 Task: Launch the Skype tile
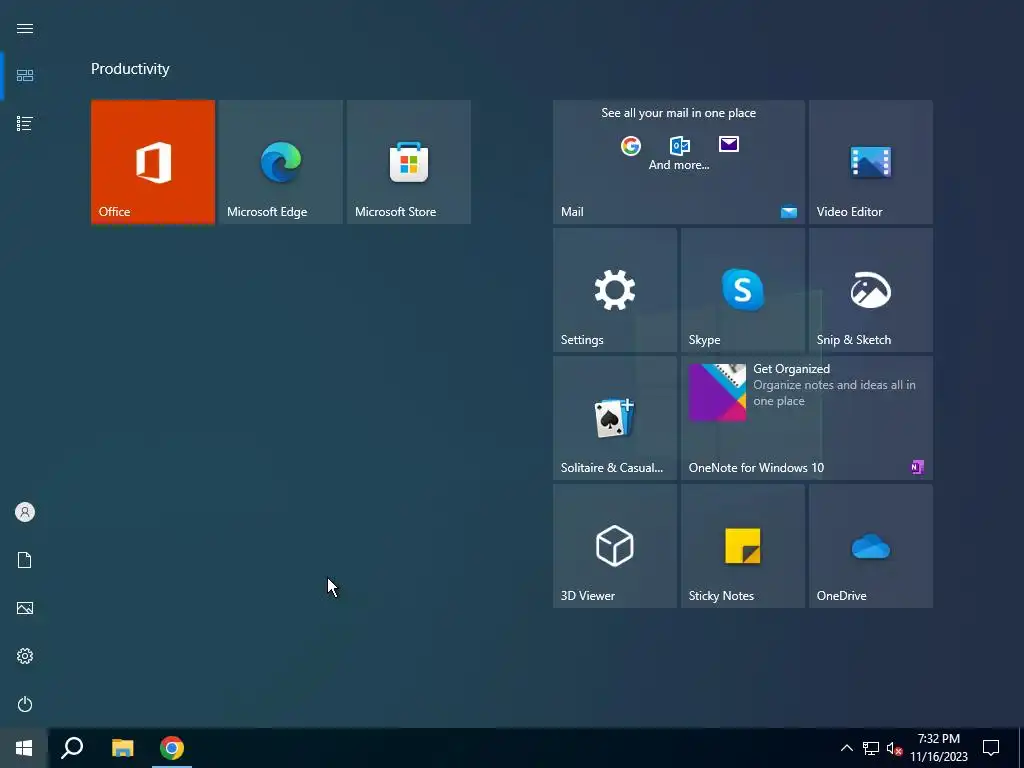pyautogui.click(x=743, y=290)
